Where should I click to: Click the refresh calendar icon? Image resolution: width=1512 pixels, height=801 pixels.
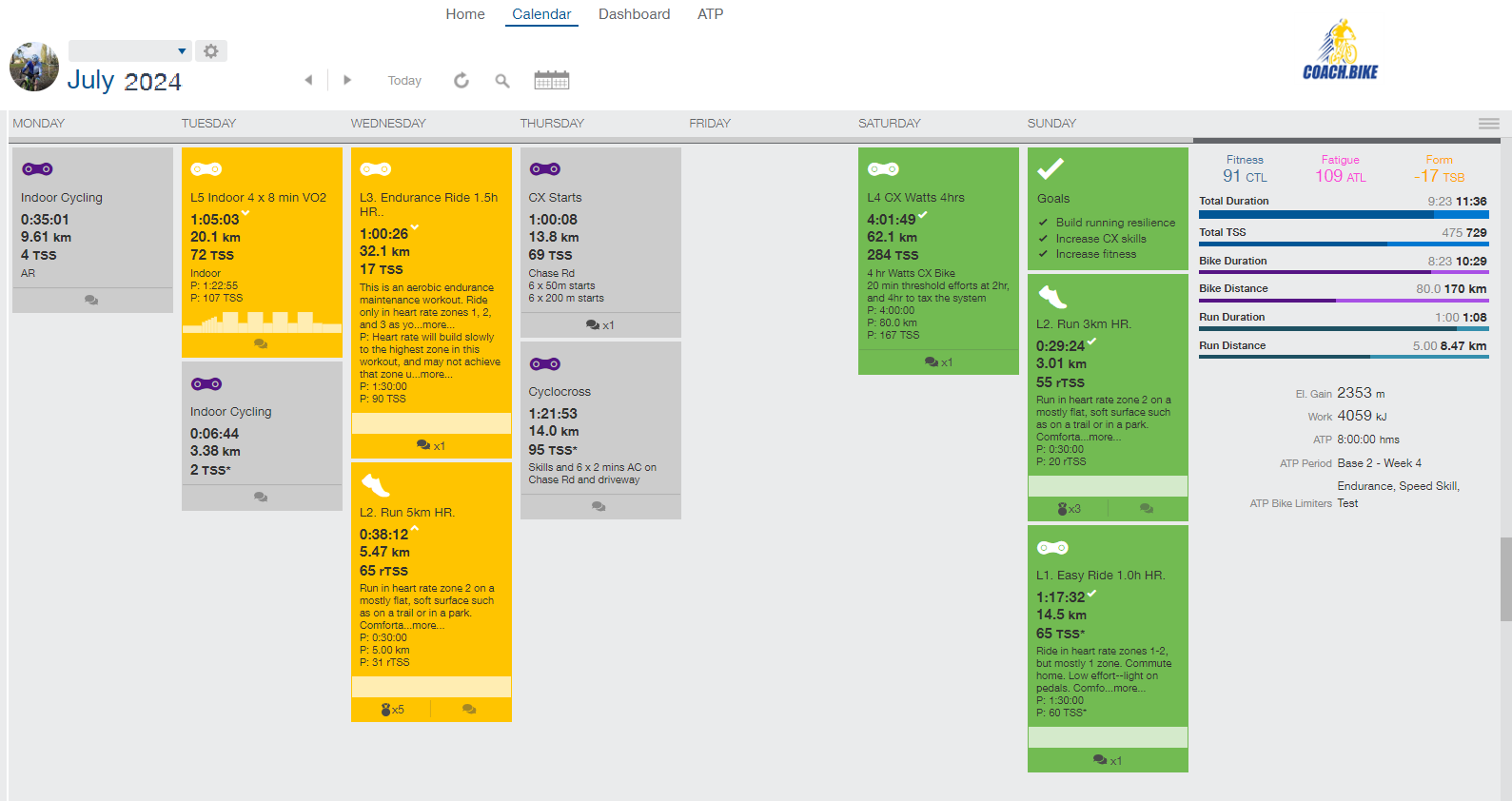coord(461,81)
